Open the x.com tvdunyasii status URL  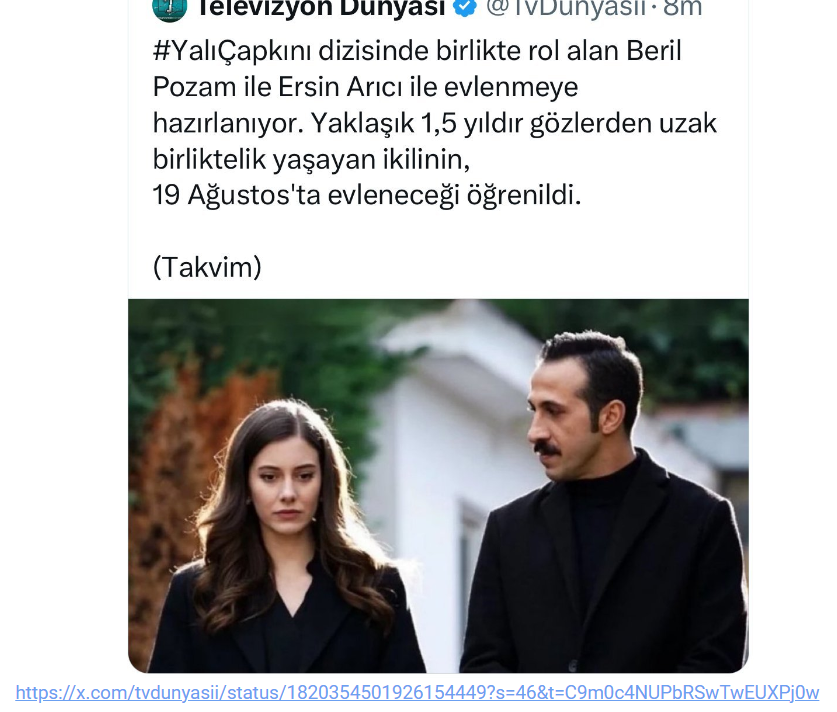[x=417, y=693]
